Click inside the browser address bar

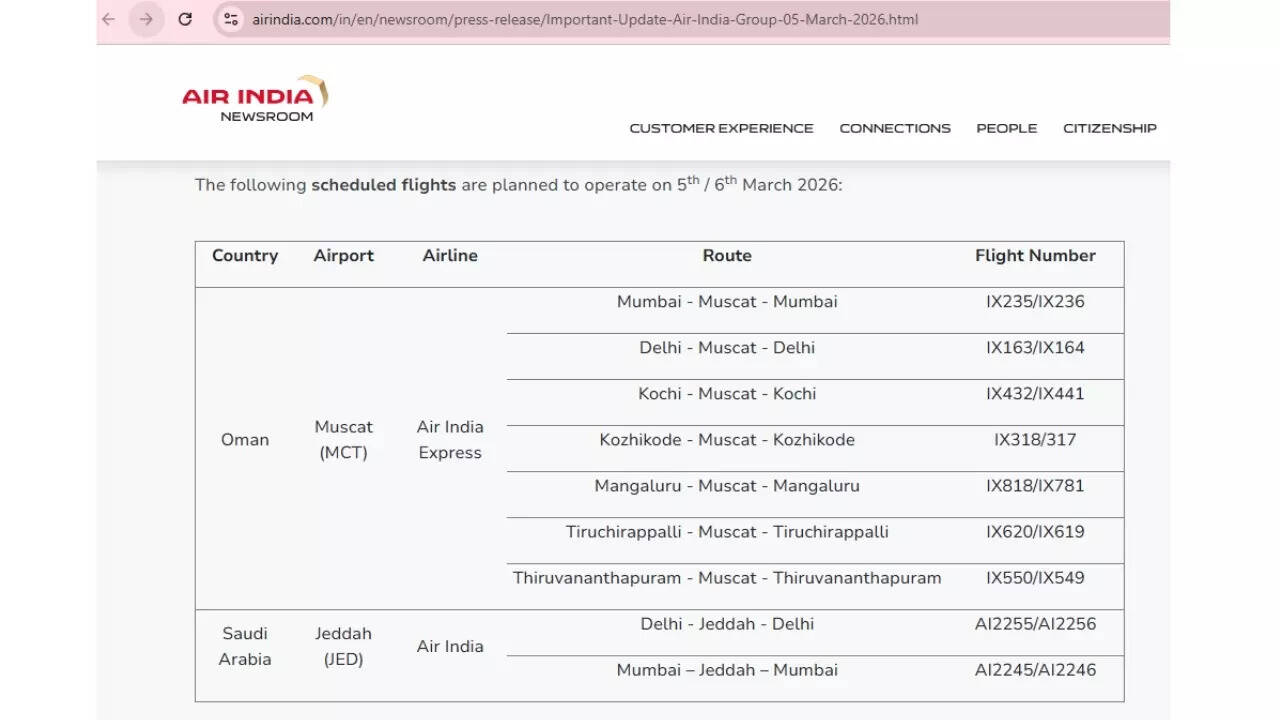(600, 19)
